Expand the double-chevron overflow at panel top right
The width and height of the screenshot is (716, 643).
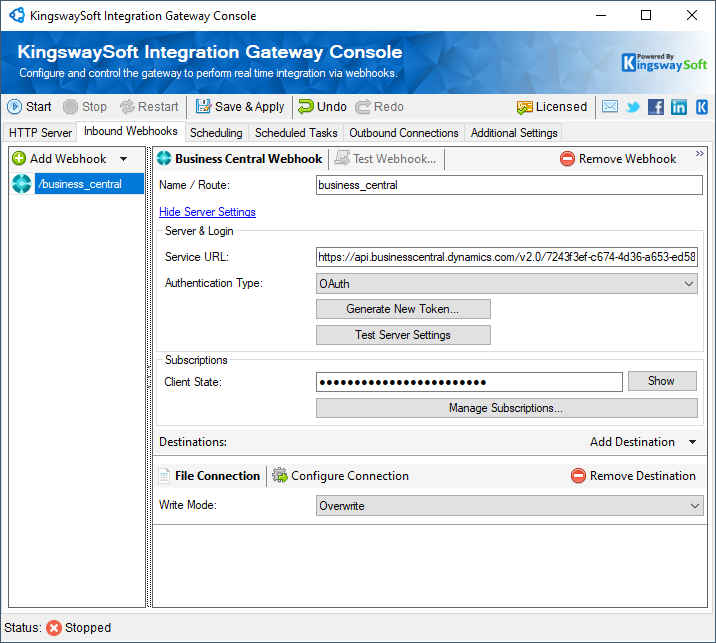699,154
